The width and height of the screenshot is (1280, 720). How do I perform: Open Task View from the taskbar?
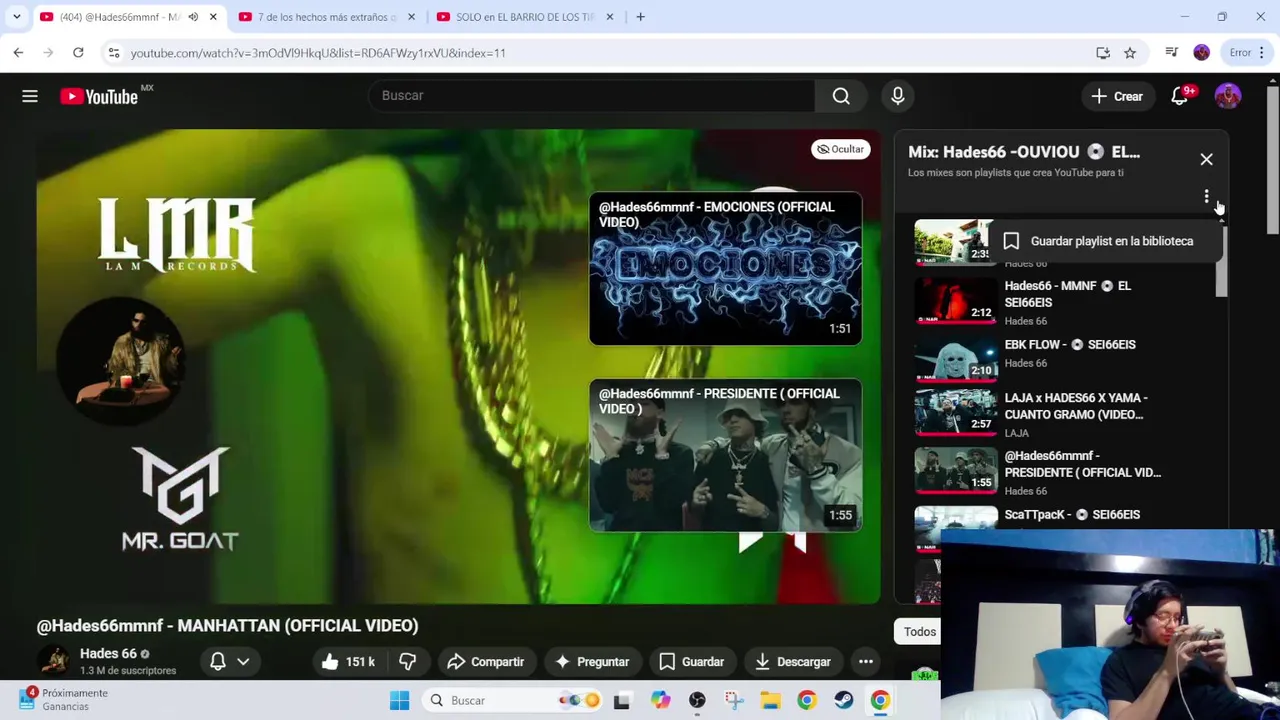click(x=622, y=701)
